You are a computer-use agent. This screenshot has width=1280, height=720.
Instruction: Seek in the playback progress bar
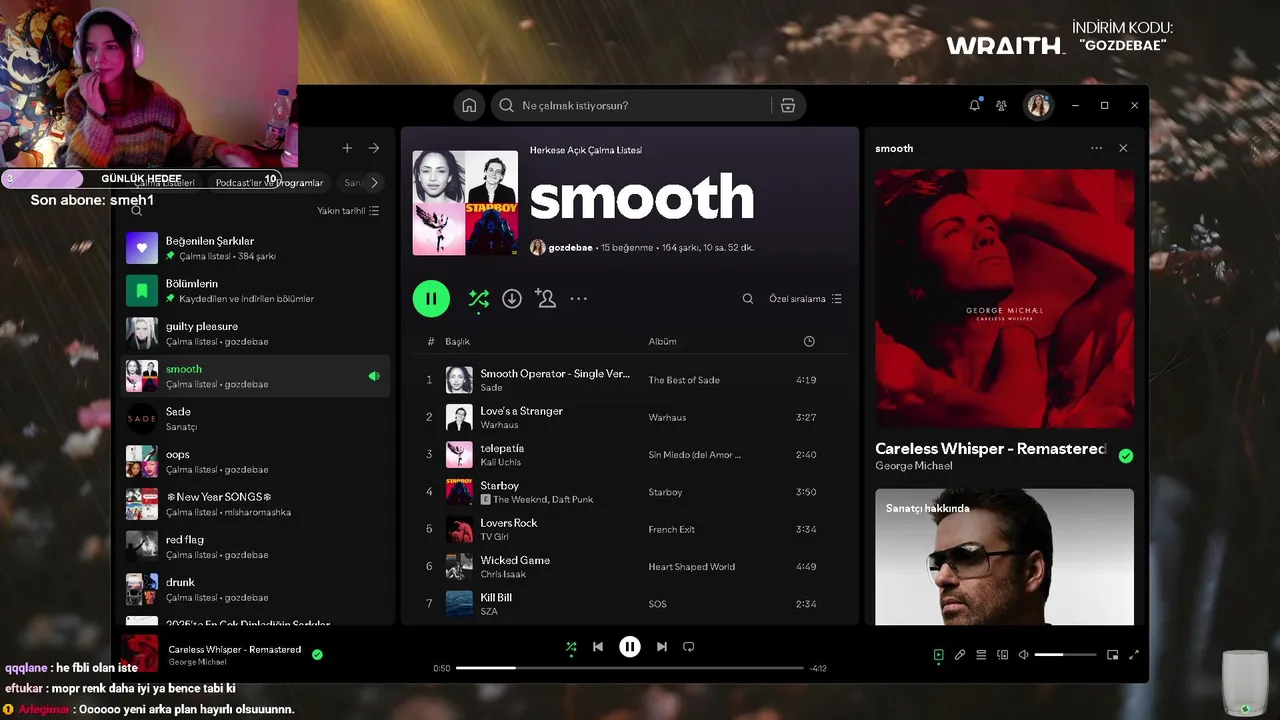(x=630, y=668)
